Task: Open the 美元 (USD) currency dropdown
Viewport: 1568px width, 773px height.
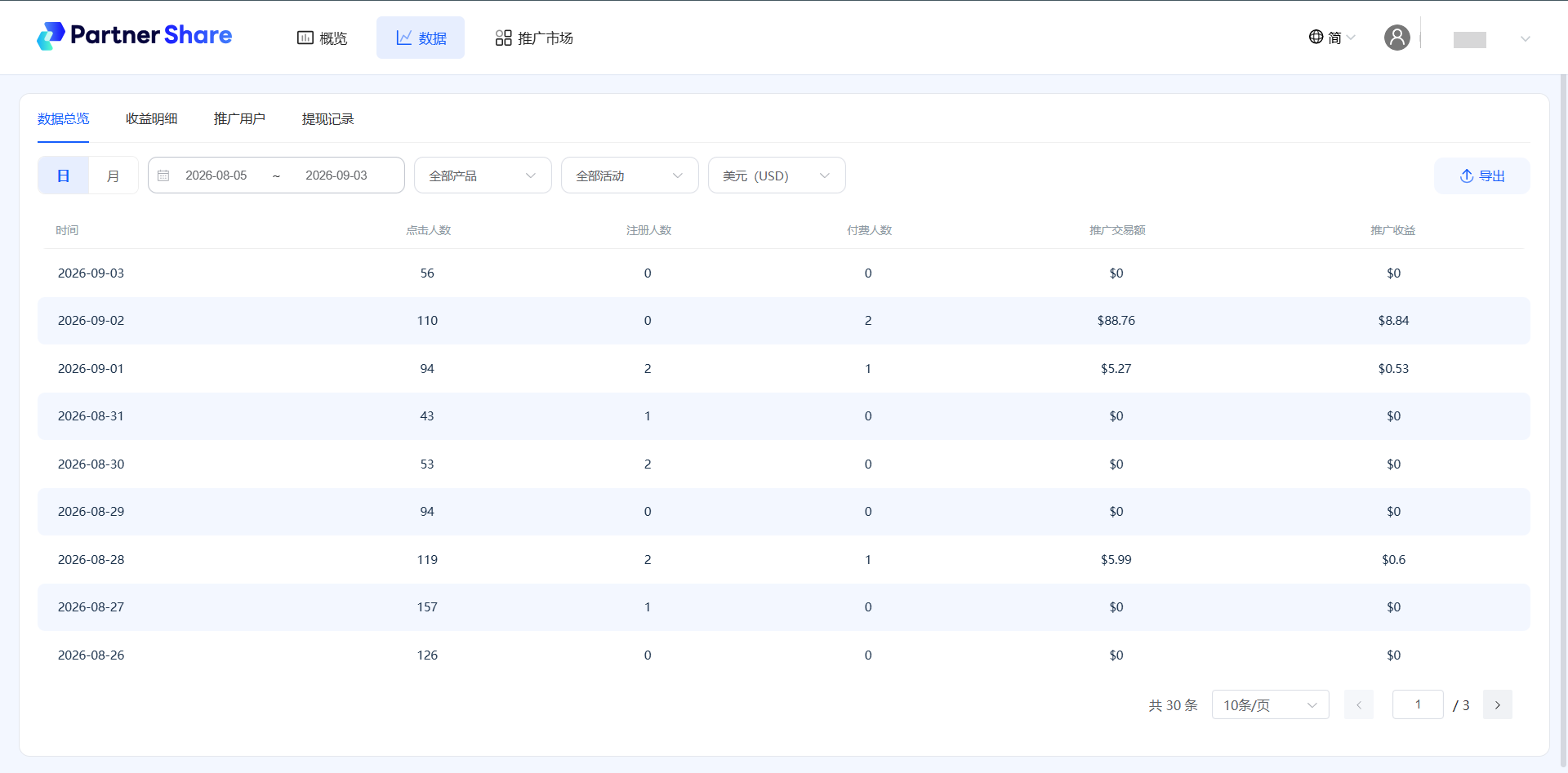Action: (777, 175)
